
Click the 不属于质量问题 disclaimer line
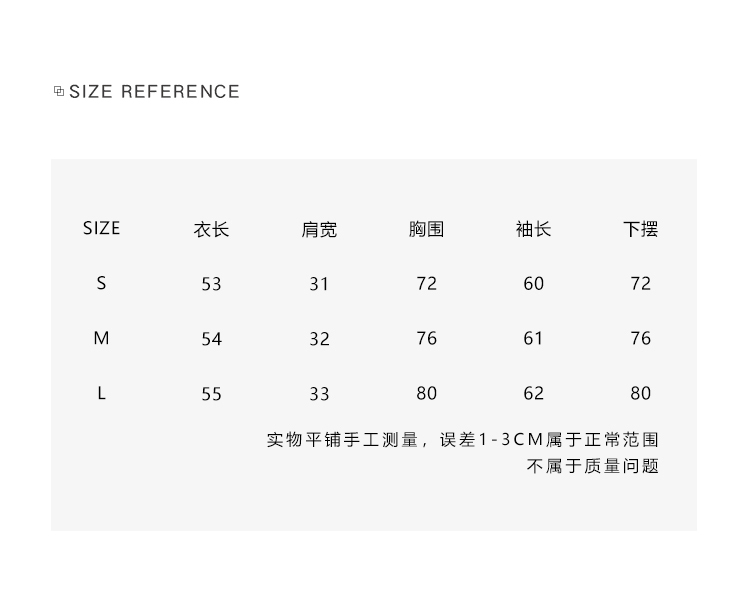pos(593,465)
